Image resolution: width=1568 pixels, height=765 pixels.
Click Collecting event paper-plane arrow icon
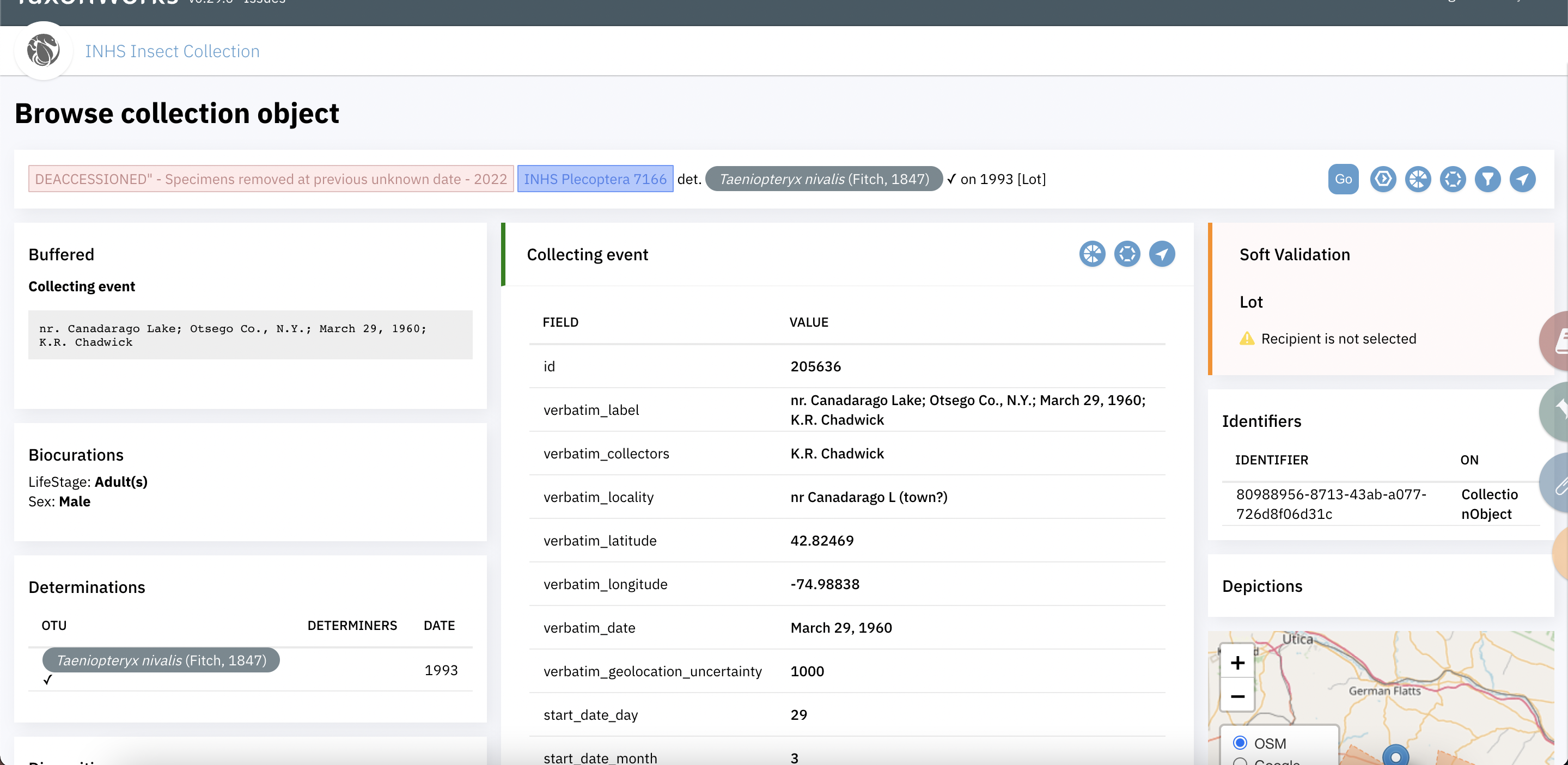(x=1161, y=254)
